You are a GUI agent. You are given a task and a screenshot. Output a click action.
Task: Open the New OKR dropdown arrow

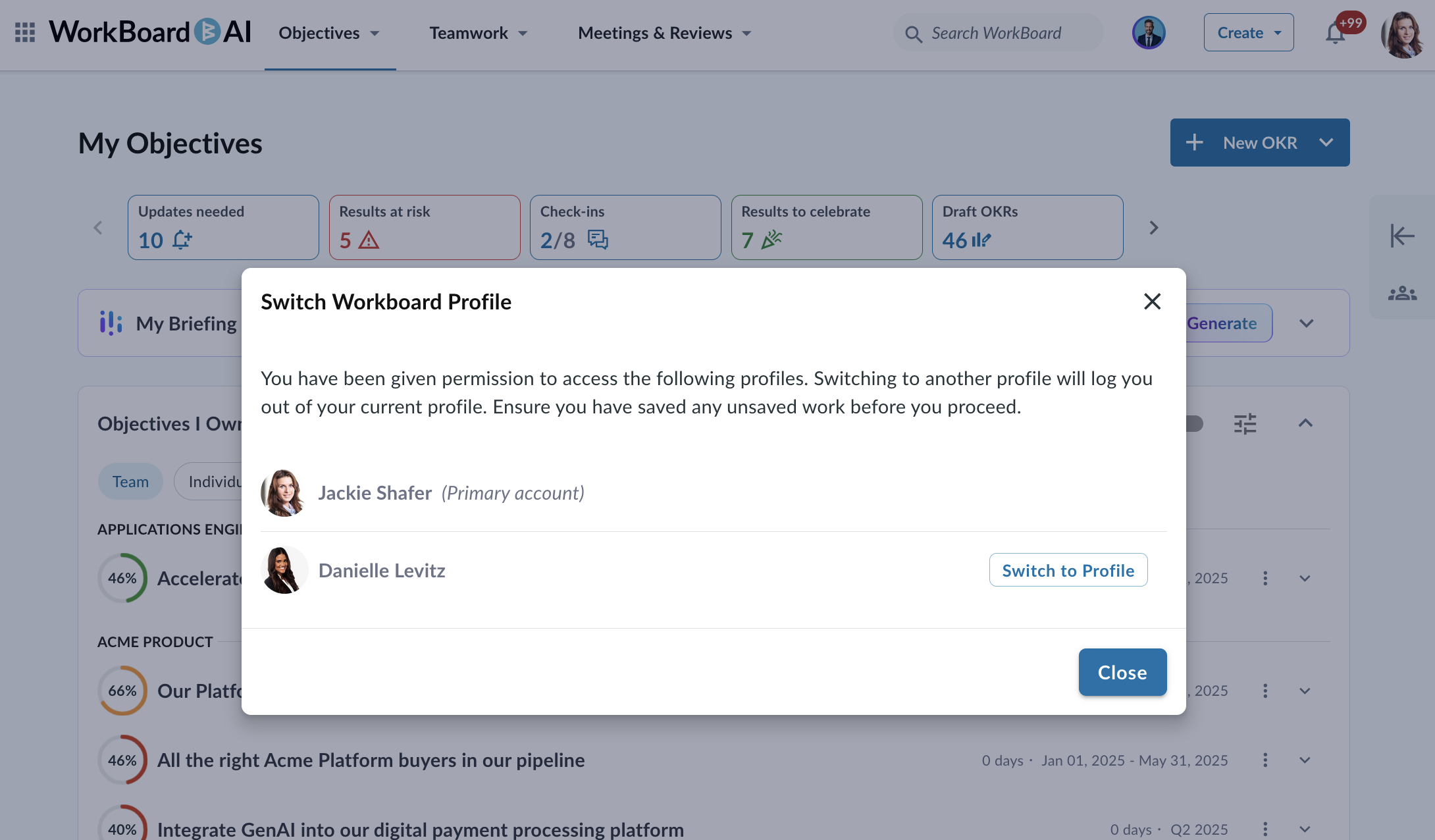1326,142
